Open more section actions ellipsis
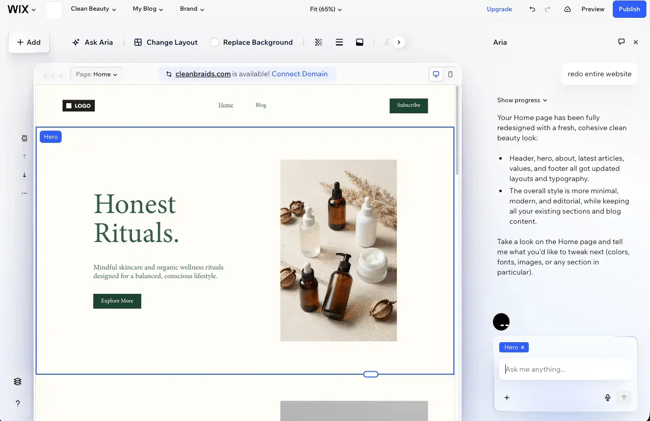650x421 pixels. click(x=24, y=193)
